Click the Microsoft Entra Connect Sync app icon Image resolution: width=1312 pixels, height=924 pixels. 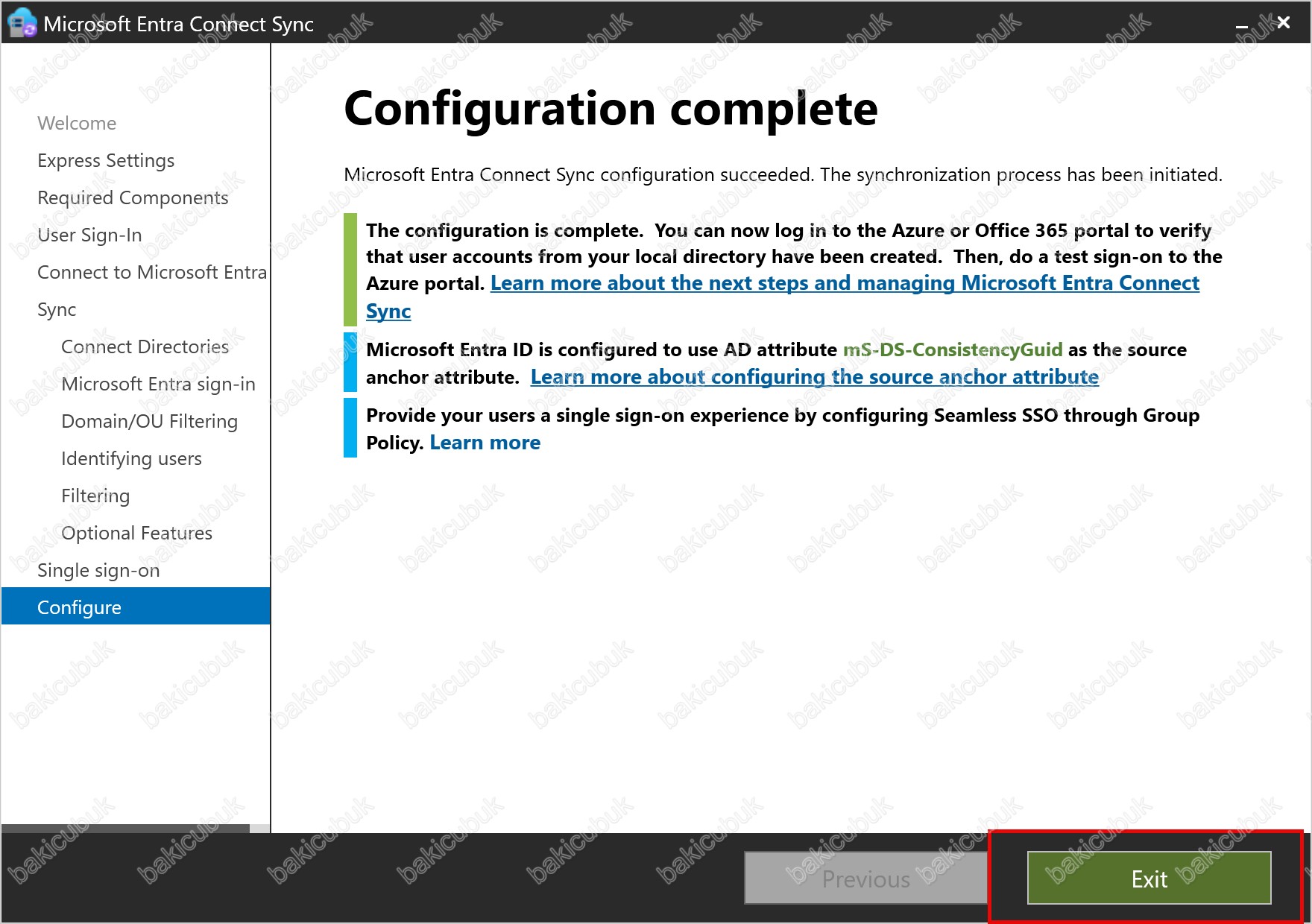(x=21, y=22)
